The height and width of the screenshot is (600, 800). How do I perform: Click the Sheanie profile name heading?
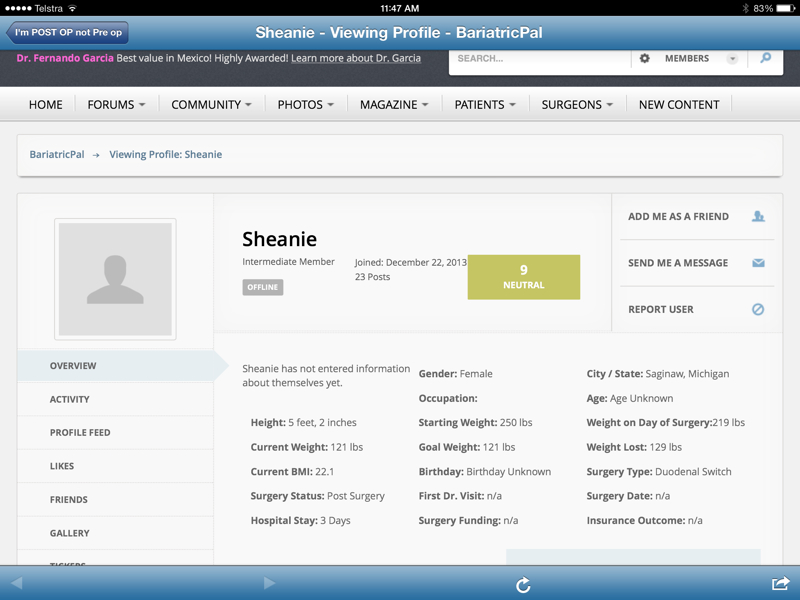click(280, 239)
